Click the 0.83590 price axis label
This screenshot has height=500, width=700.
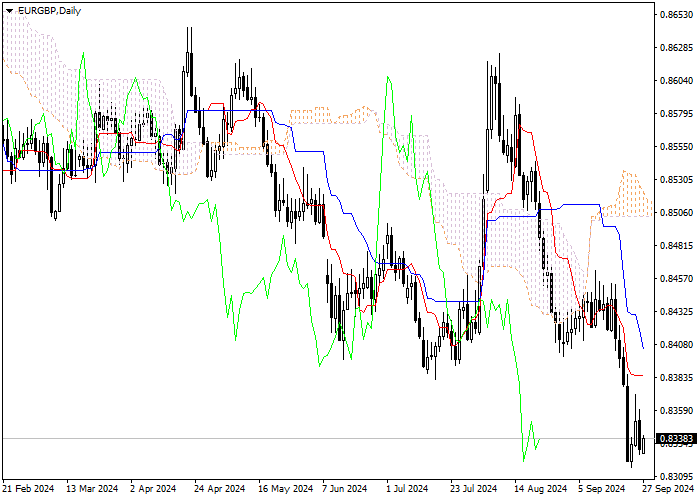tap(676, 410)
